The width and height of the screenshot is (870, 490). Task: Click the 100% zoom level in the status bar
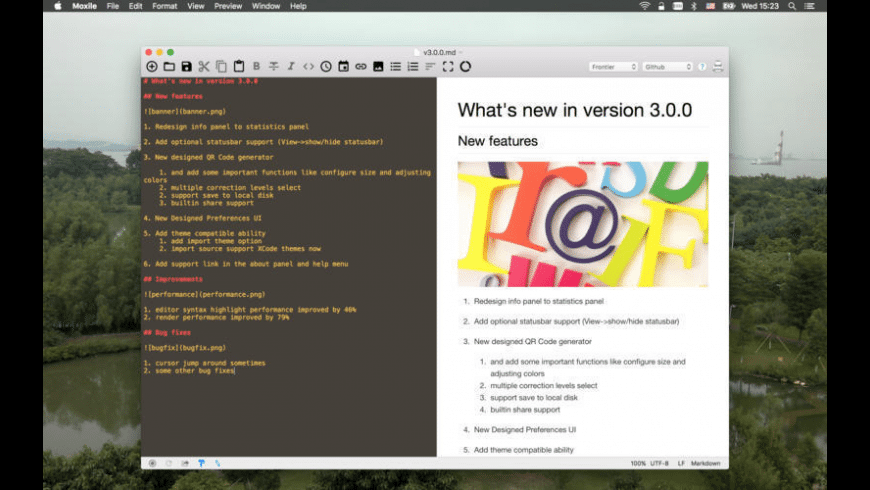pyautogui.click(x=638, y=463)
